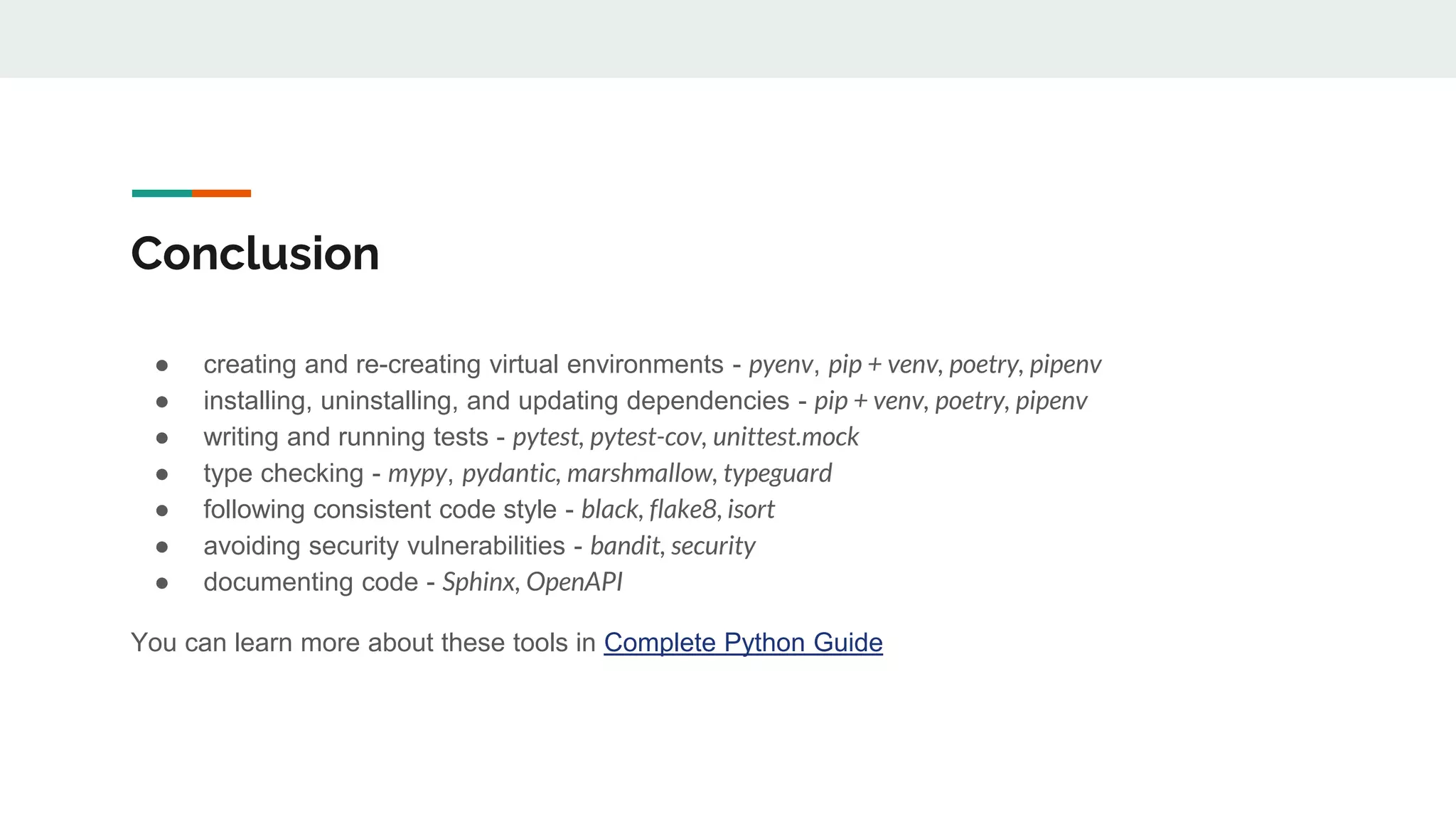This screenshot has width=1456, height=819.
Task: Click the italic word marshmallow
Action: (639, 473)
